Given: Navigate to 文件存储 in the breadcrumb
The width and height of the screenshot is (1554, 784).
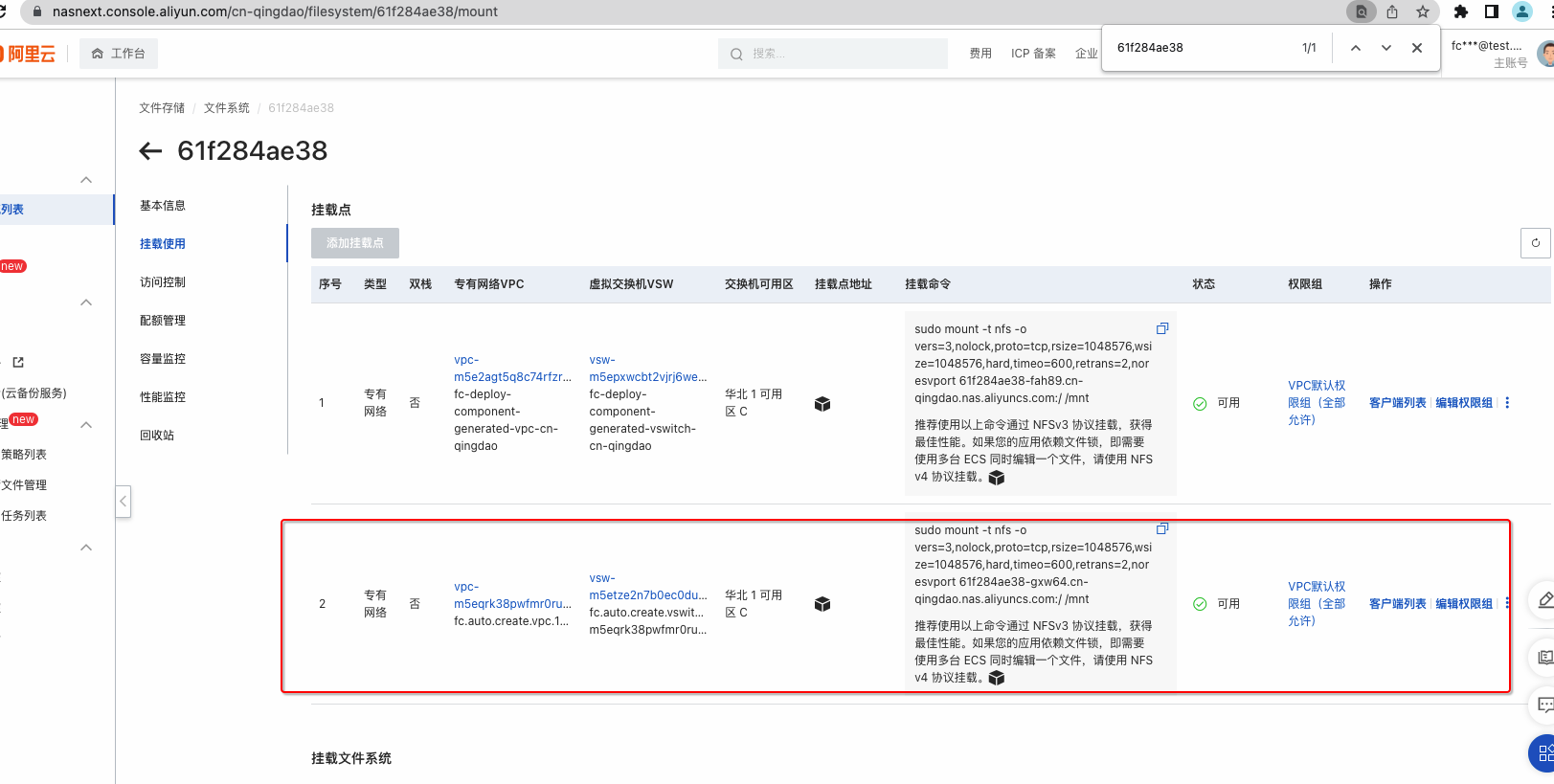Looking at the screenshot, I should (162, 108).
